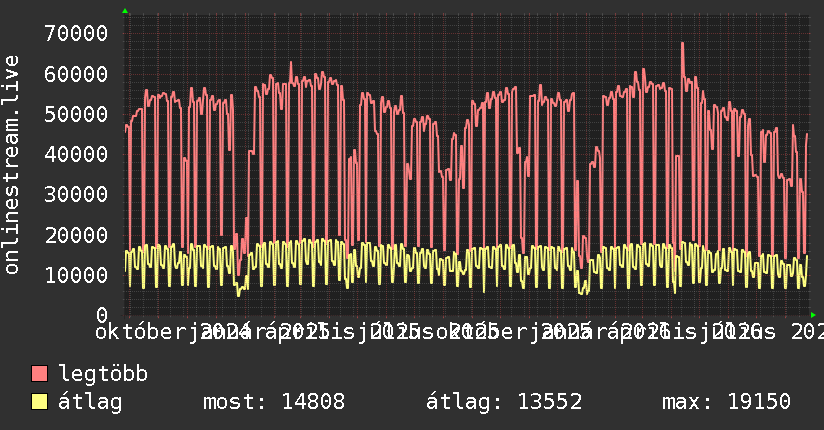Click the 40000 y-axis label
Image resolution: width=824 pixels, height=430 pixels.
coord(76,155)
